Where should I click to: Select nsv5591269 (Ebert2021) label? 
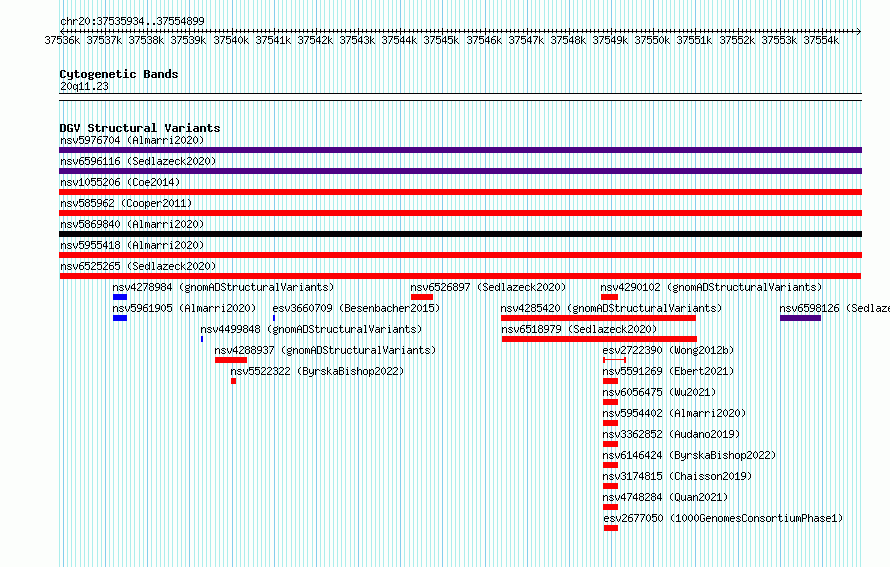(x=668, y=371)
